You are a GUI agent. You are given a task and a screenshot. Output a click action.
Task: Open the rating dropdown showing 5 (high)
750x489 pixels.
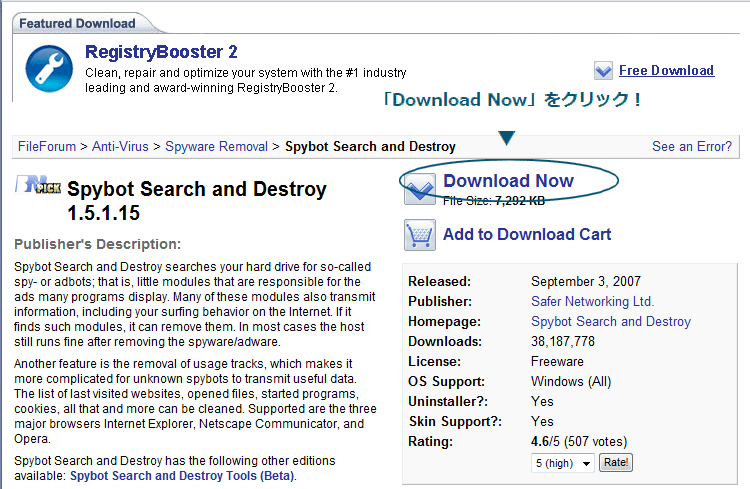click(562, 463)
